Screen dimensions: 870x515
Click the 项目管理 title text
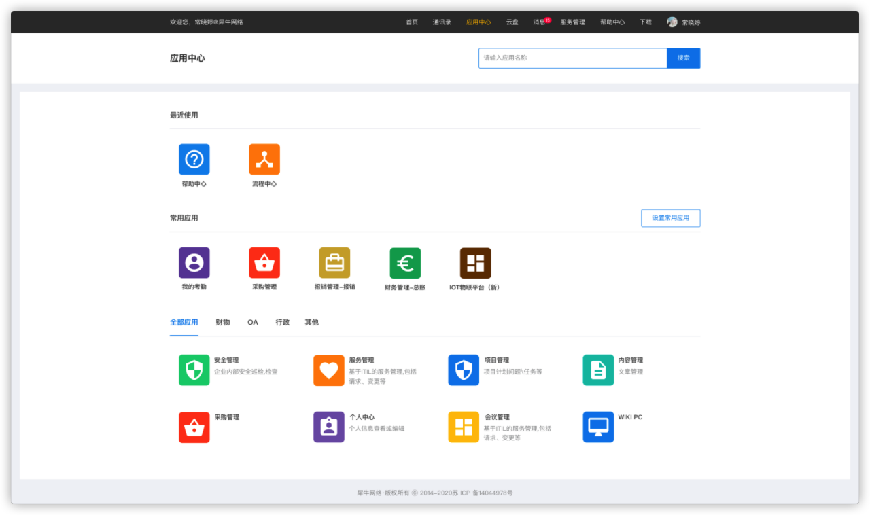point(497,360)
